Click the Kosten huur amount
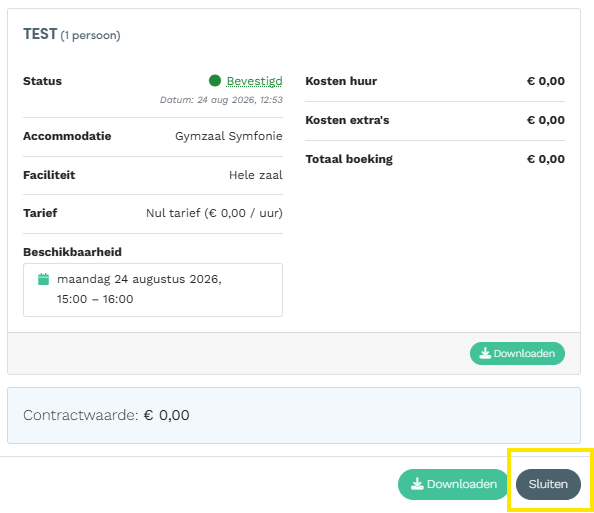The width and height of the screenshot is (594, 513). (x=546, y=81)
